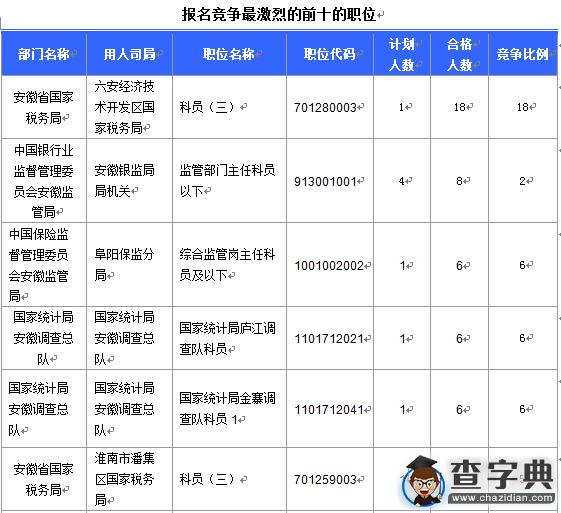Select the 部门名称 column header
Viewport: 561px width, 513px height.
click(44, 54)
